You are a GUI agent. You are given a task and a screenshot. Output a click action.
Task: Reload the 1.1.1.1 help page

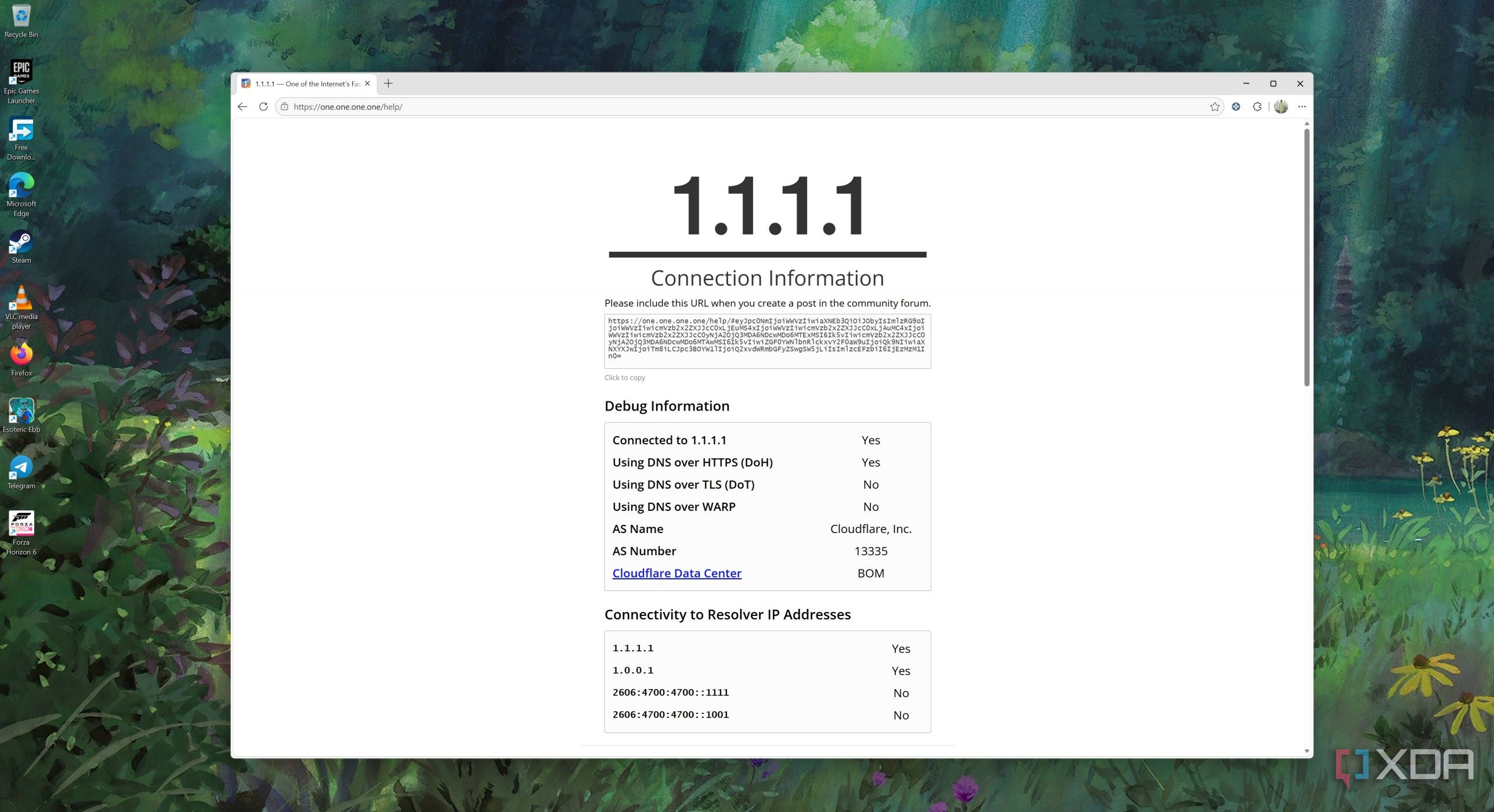[x=263, y=107]
